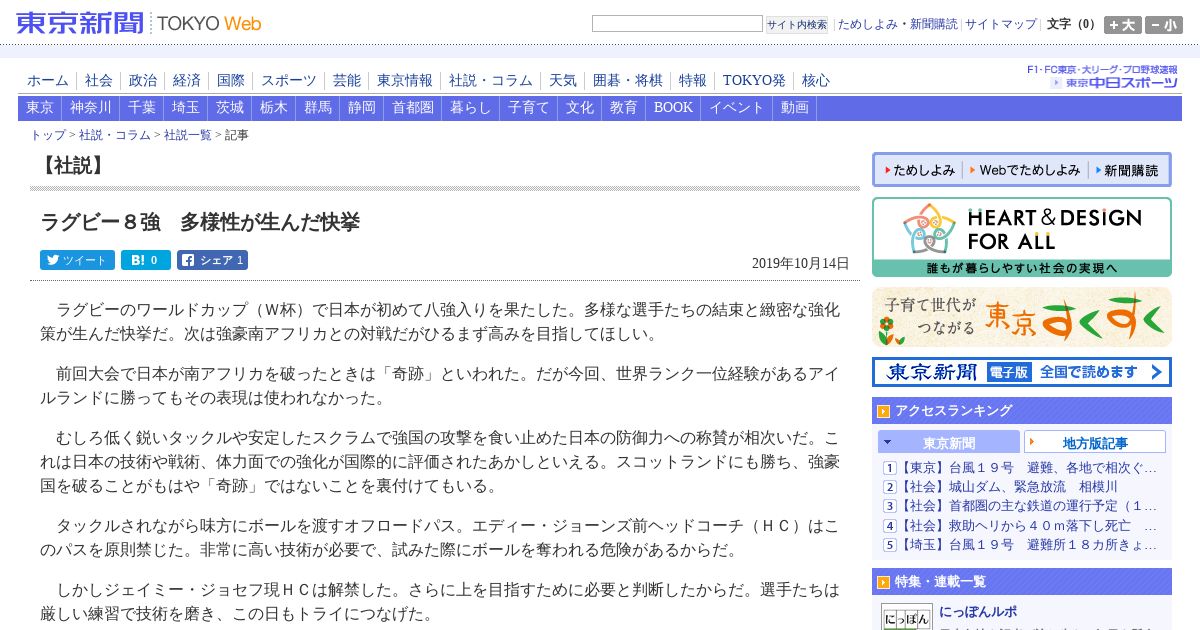Open the 東京すくすく banner
Viewport: 1200px width, 630px height.
[1021, 317]
